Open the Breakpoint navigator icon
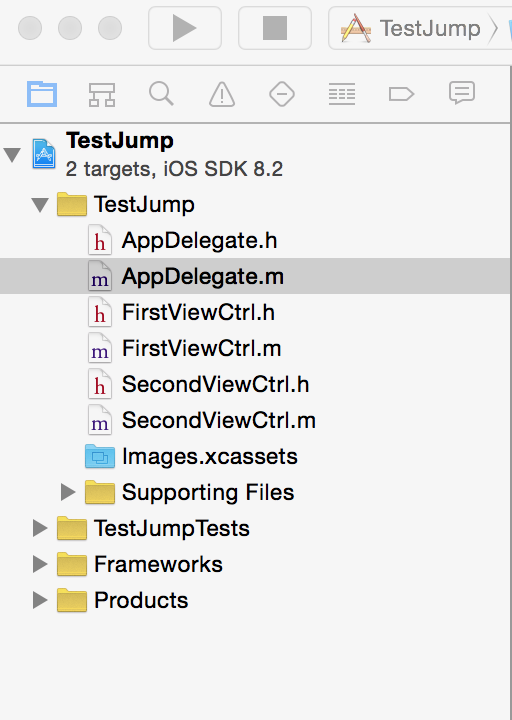 pyautogui.click(x=401, y=94)
